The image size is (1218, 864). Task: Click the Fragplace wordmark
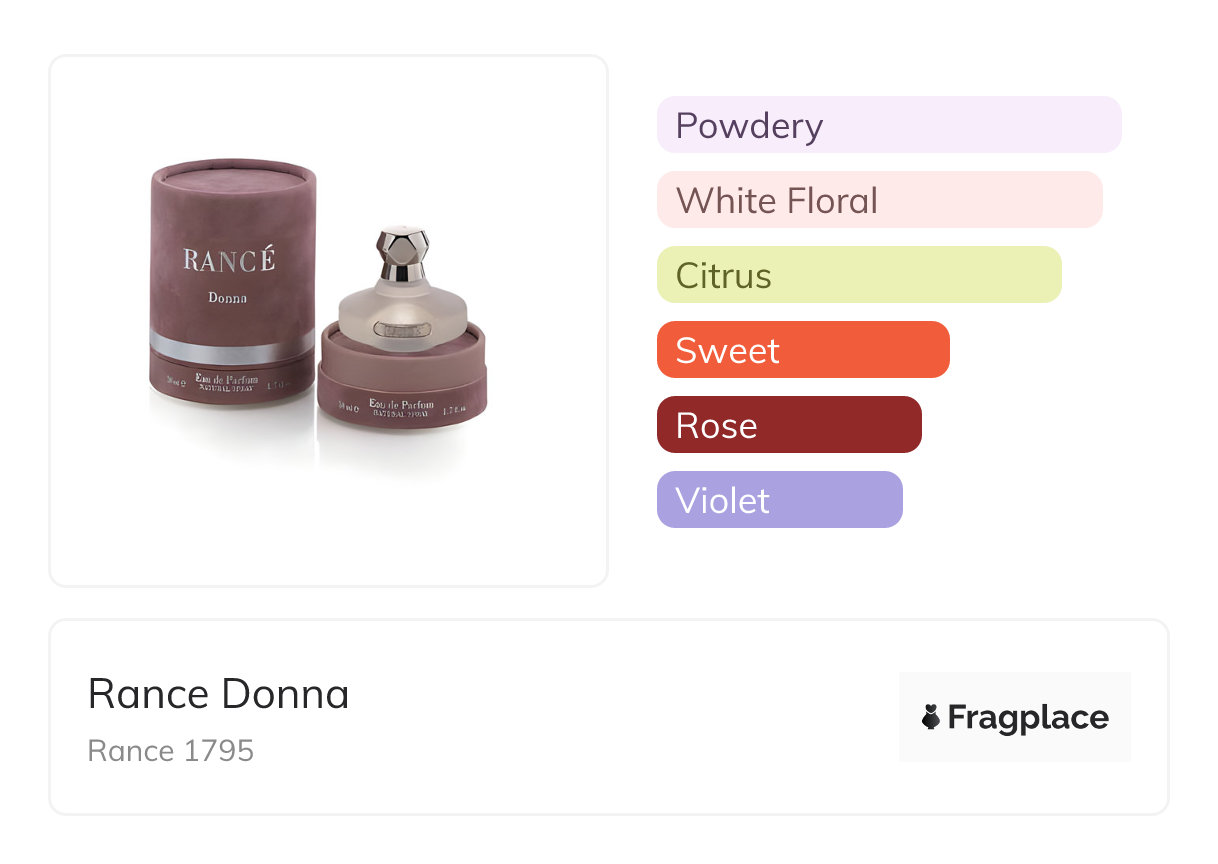(x=1028, y=717)
